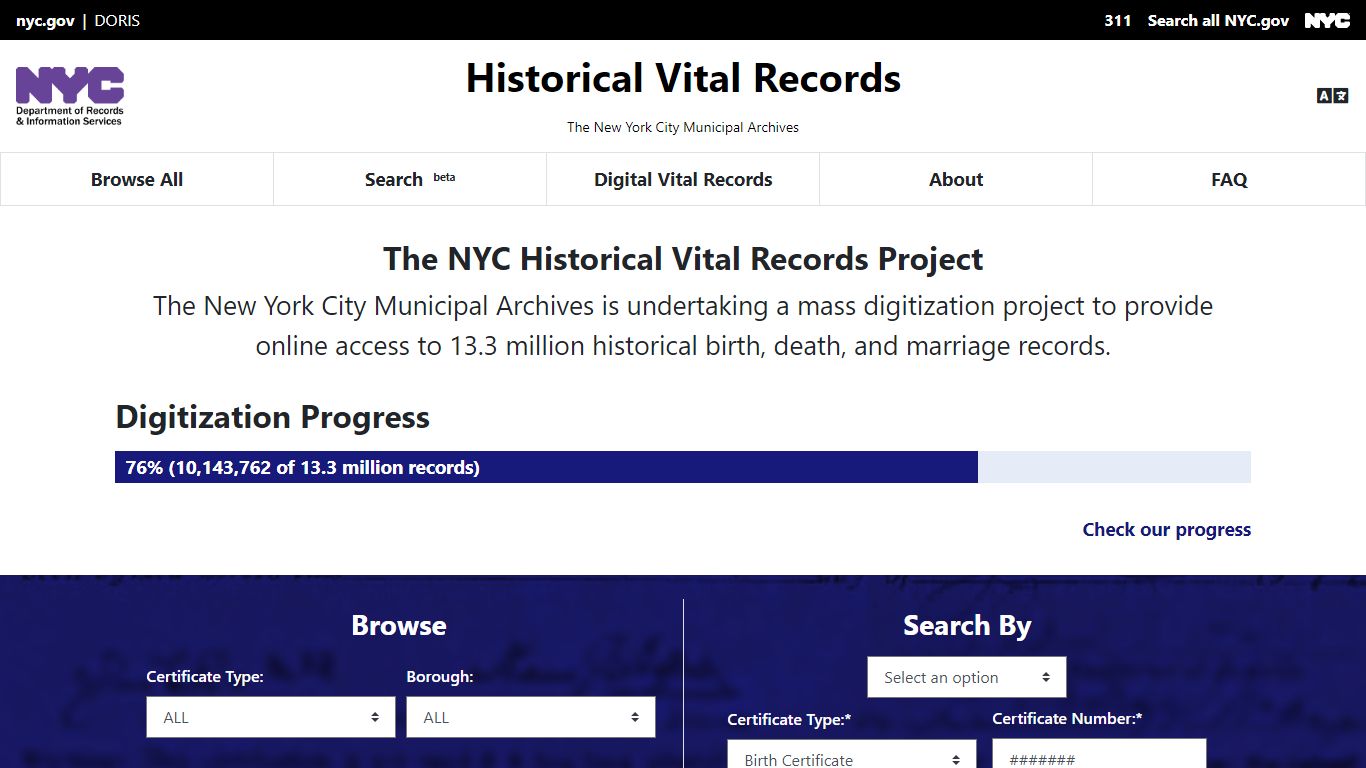This screenshot has height=768, width=1366.
Task: Expand the Birth Certificate type dropdown
Action: click(852, 754)
